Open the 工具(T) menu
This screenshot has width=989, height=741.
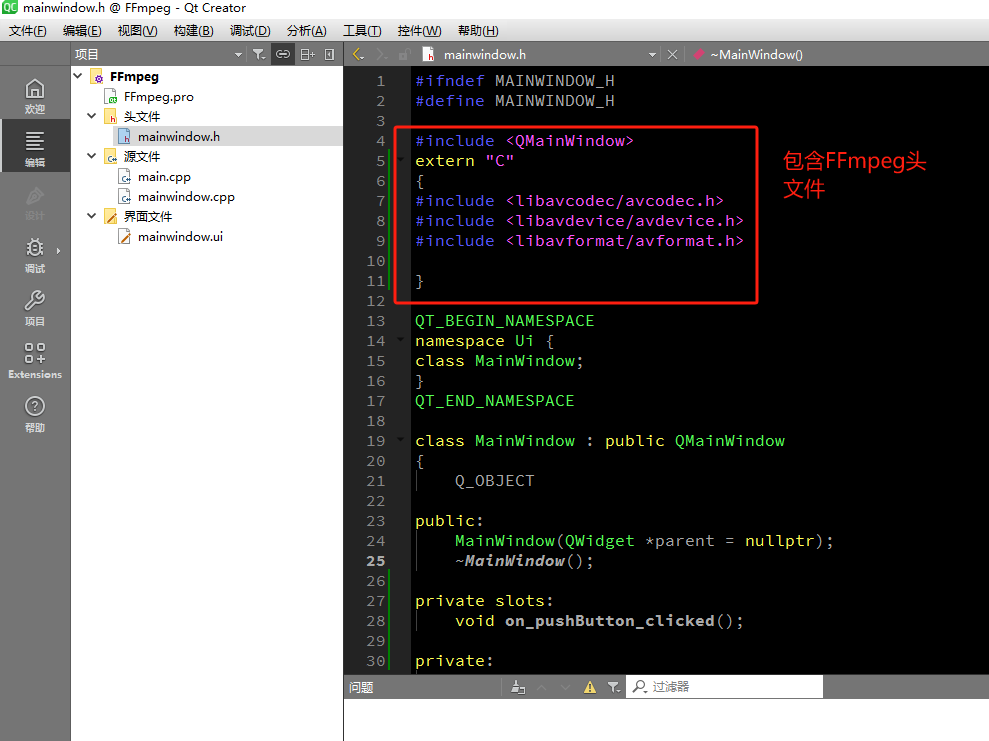(x=362, y=31)
